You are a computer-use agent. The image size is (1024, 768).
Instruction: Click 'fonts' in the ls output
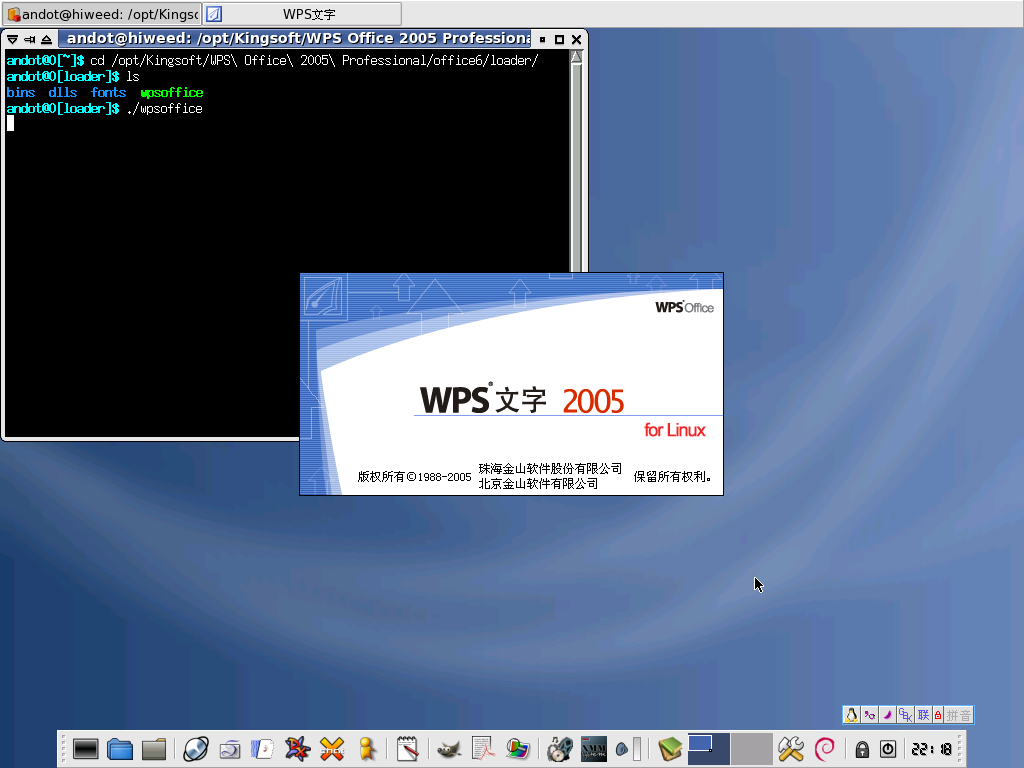coord(108,93)
